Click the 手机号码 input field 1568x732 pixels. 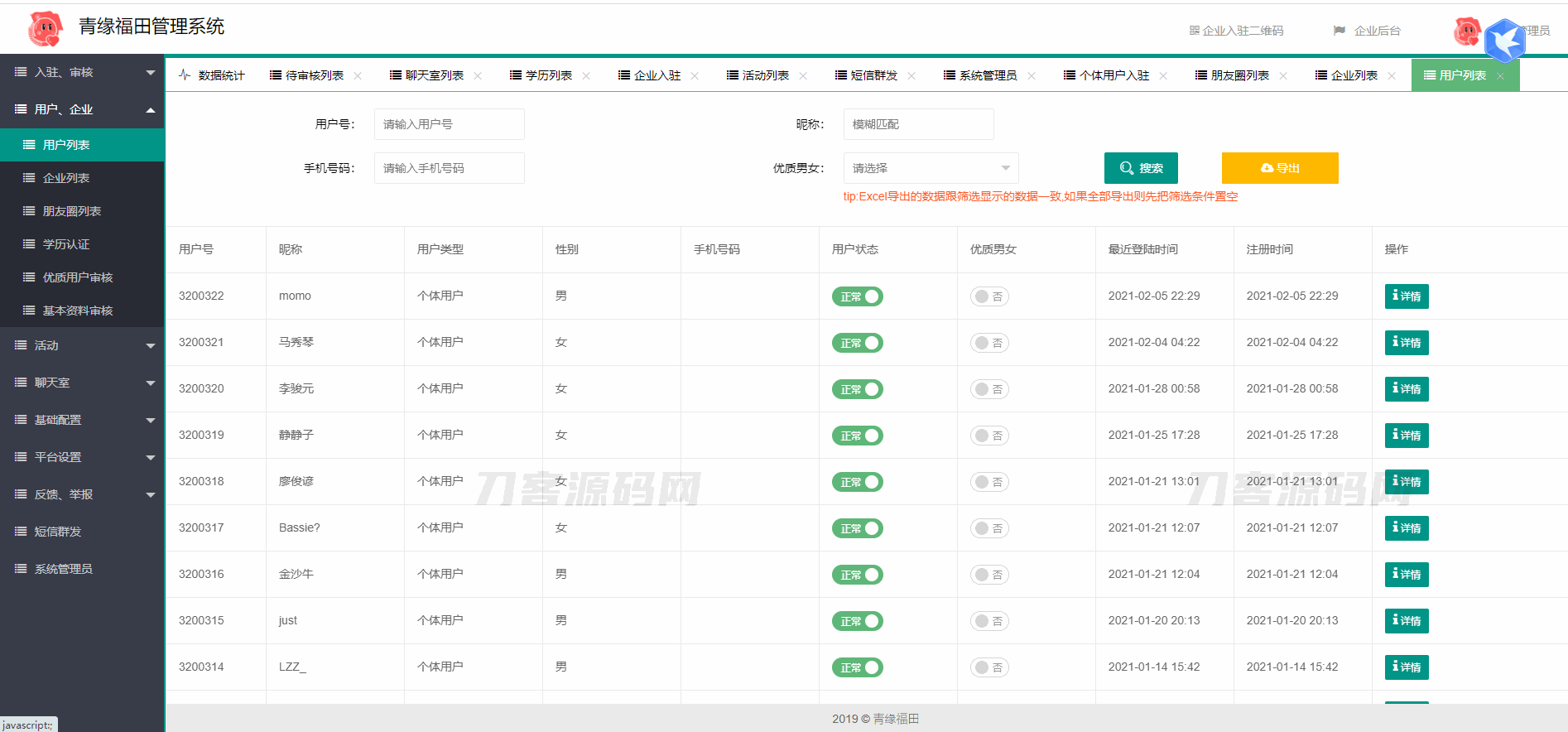pos(449,168)
